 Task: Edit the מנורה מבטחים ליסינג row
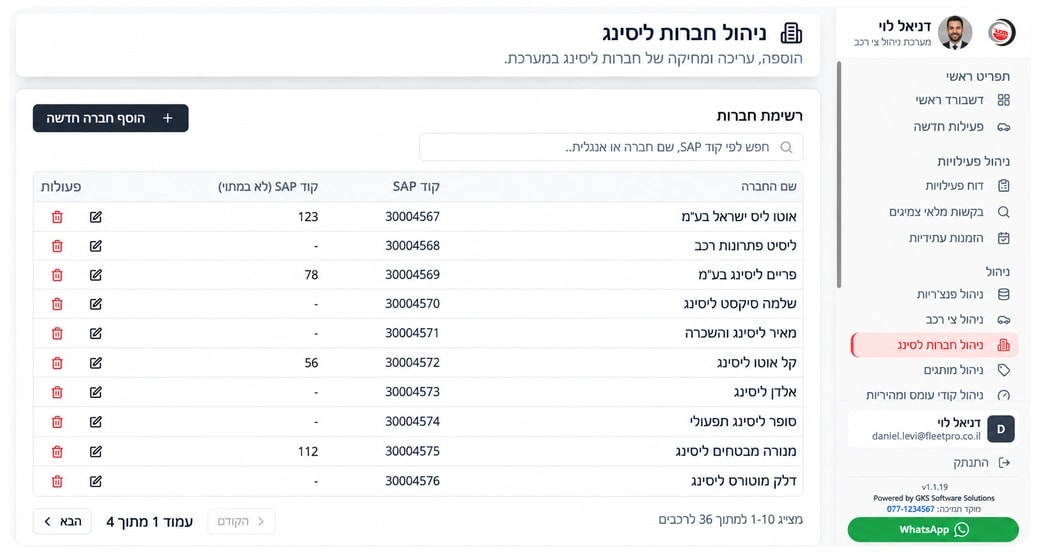pos(96,451)
